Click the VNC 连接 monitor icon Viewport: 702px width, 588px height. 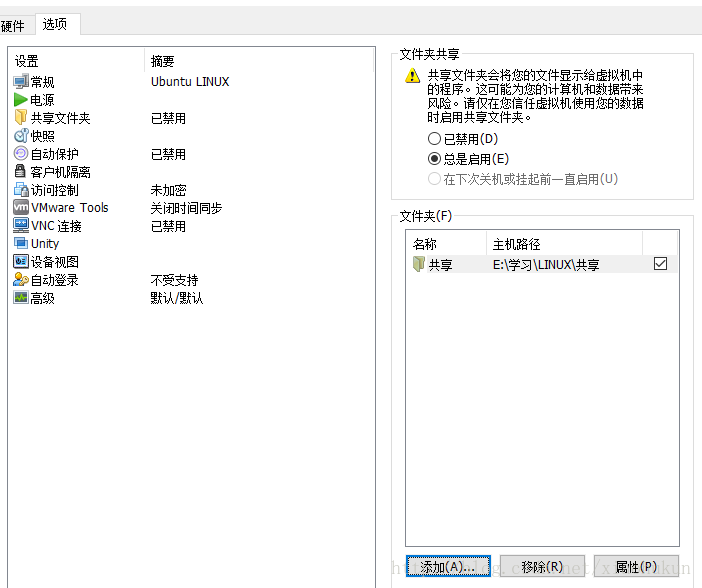21,225
